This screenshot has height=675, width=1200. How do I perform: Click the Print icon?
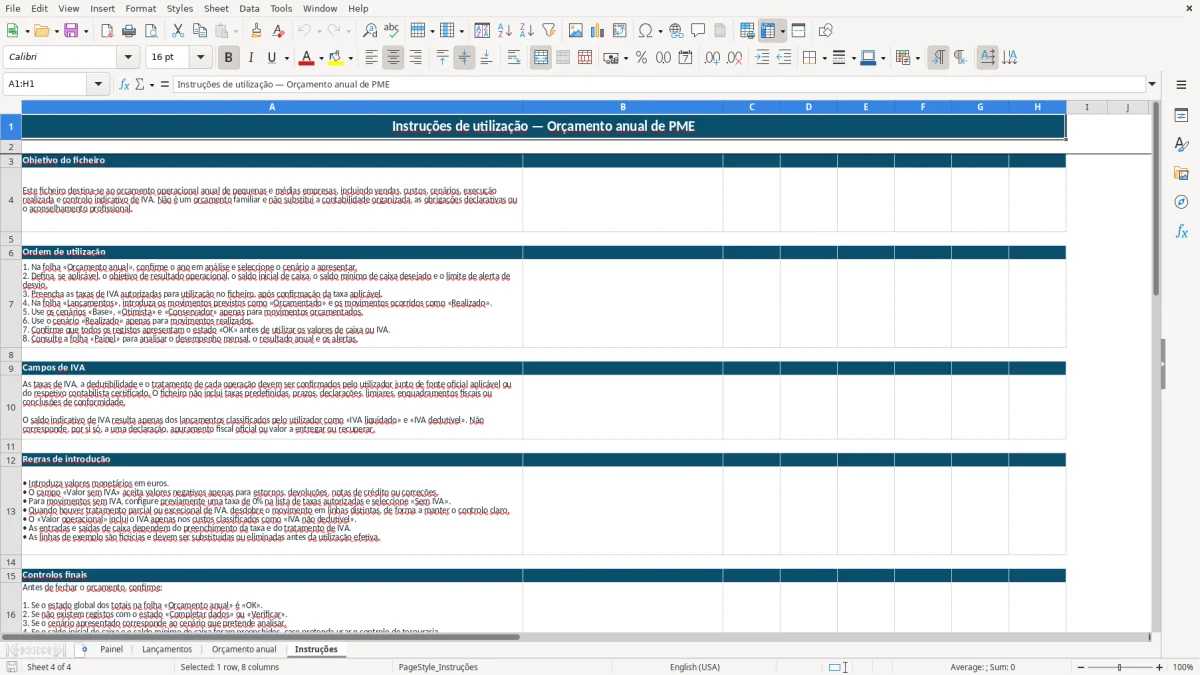pyautogui.click(x=129, y=31)
